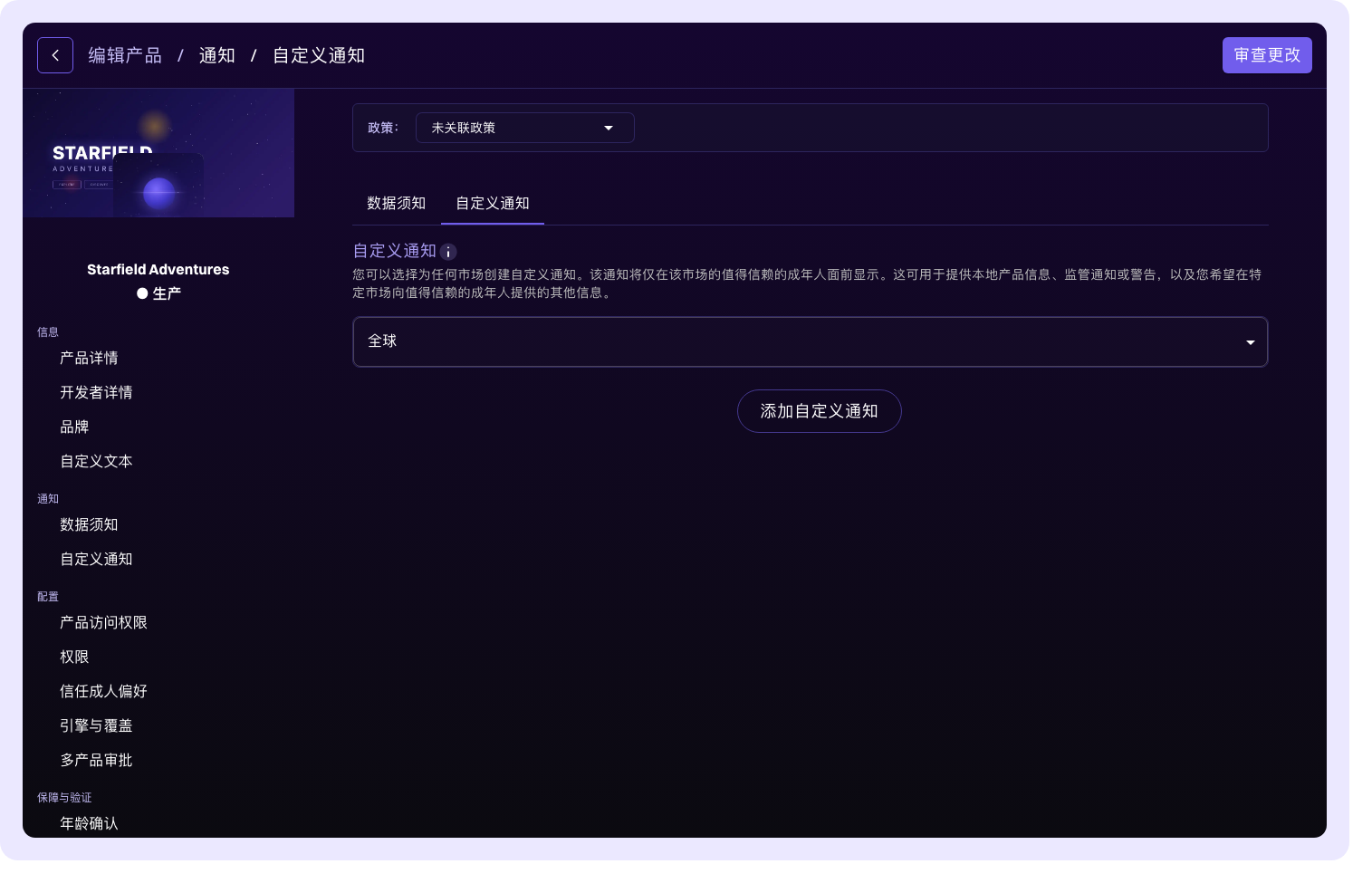1372x883 pixels.
Task: Select 品牌 in the sidebar
Action: point(74,427)
